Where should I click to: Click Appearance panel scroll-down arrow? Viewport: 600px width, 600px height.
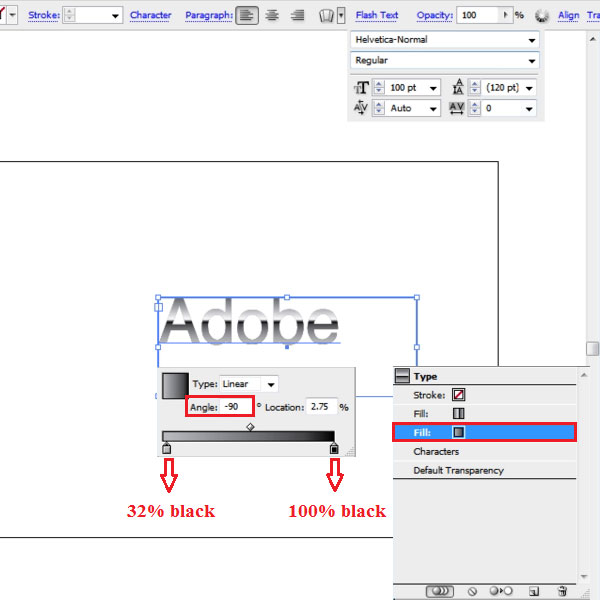[584, 576]
